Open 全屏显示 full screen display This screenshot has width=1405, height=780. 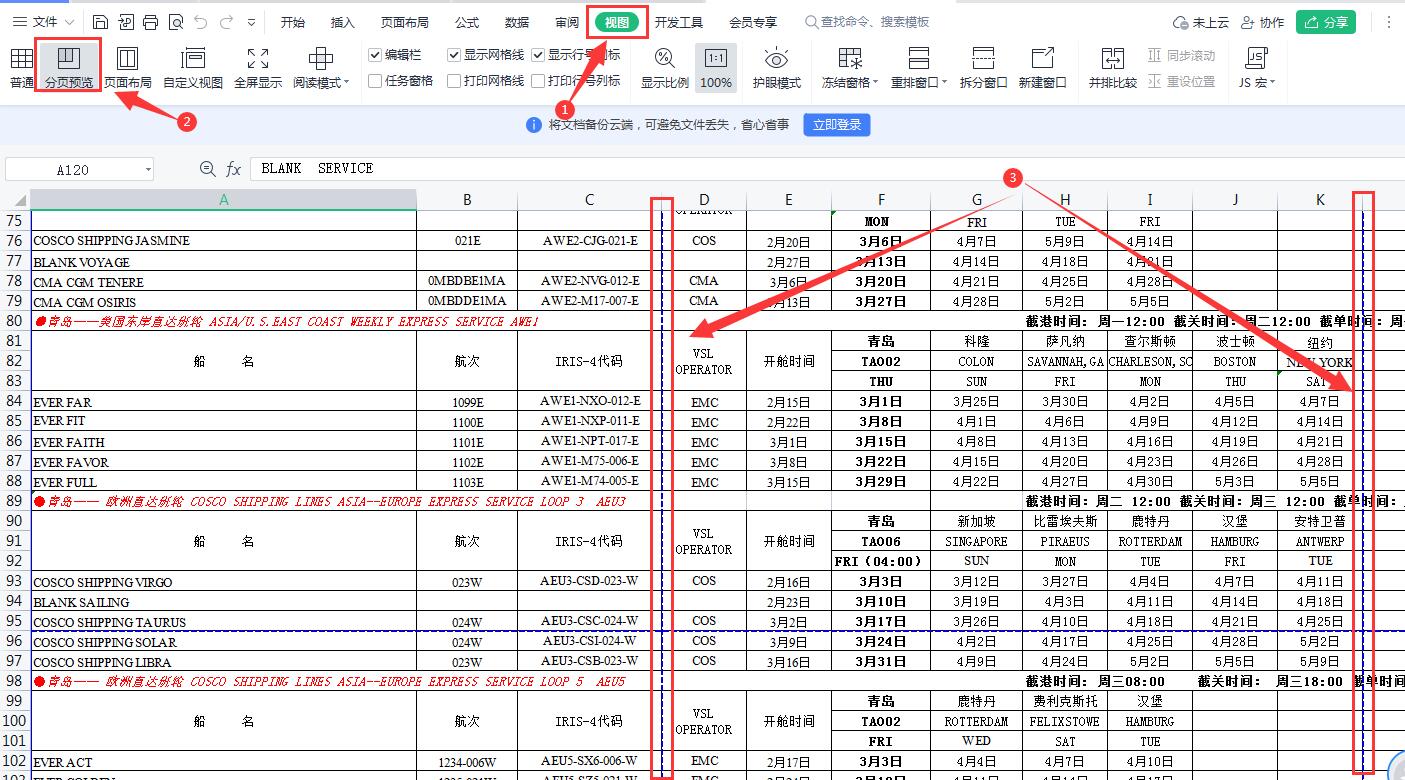[x=257, y=68]
